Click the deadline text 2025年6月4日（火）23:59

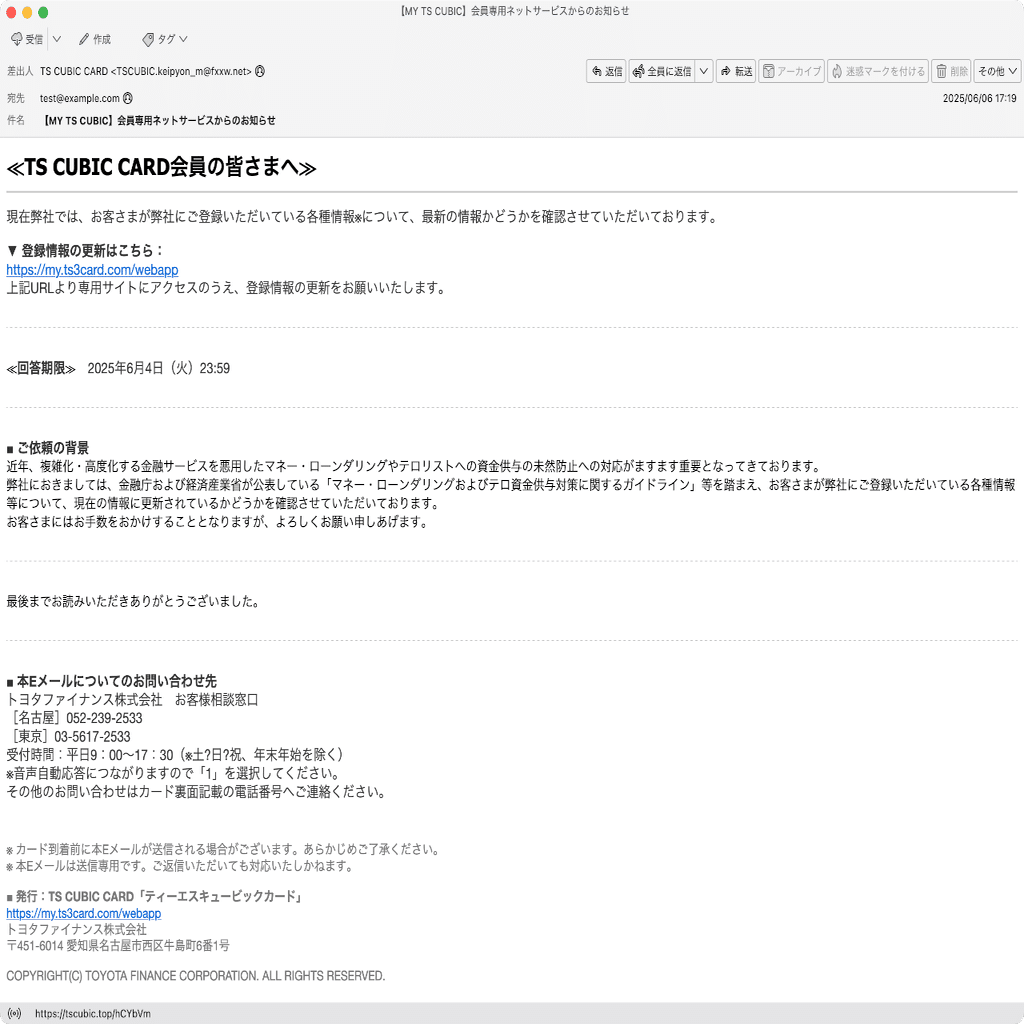click(159, 368)
